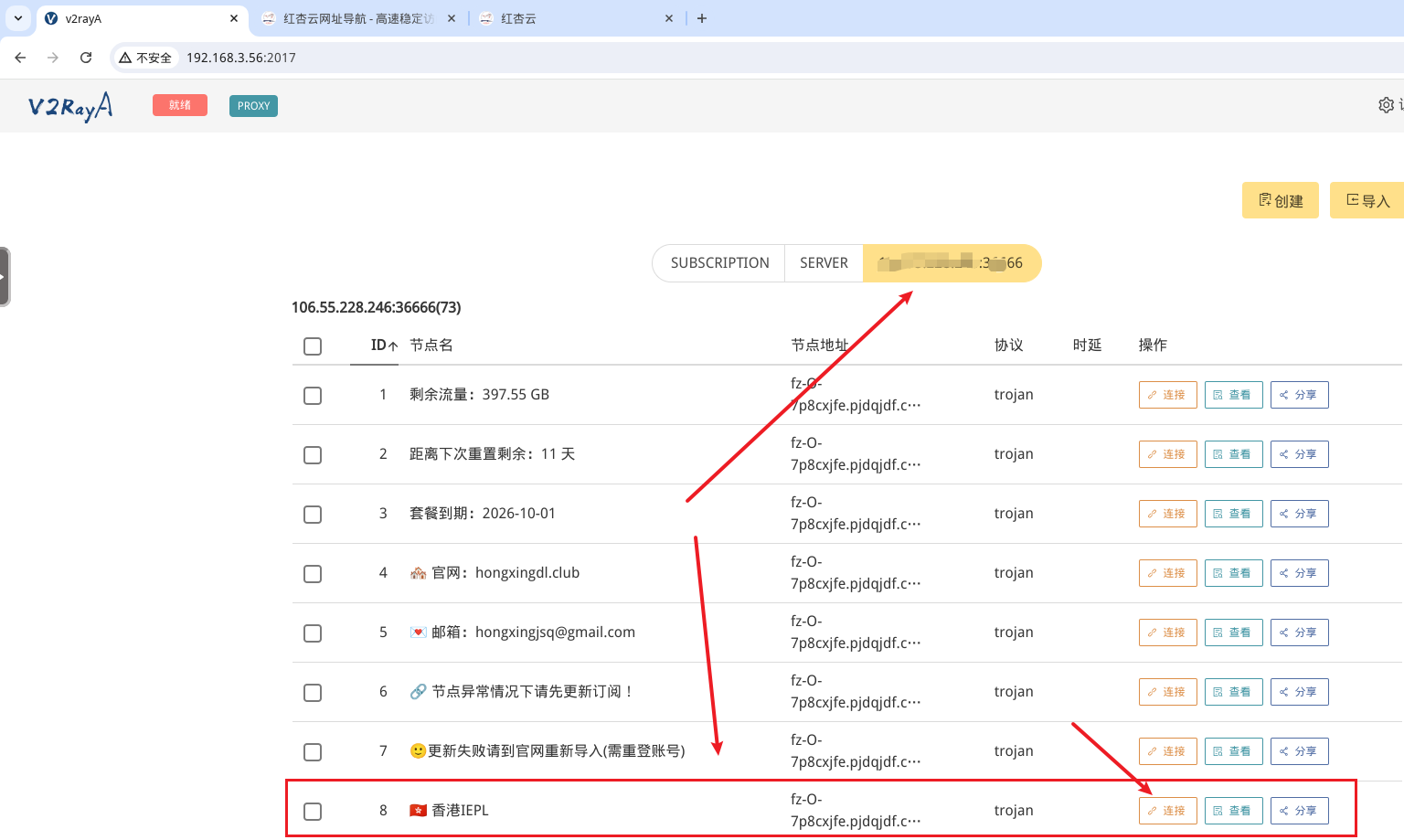Screen dimensions: 1404x840
Task: Click the 创建 create button
Action: (1280, 201)
